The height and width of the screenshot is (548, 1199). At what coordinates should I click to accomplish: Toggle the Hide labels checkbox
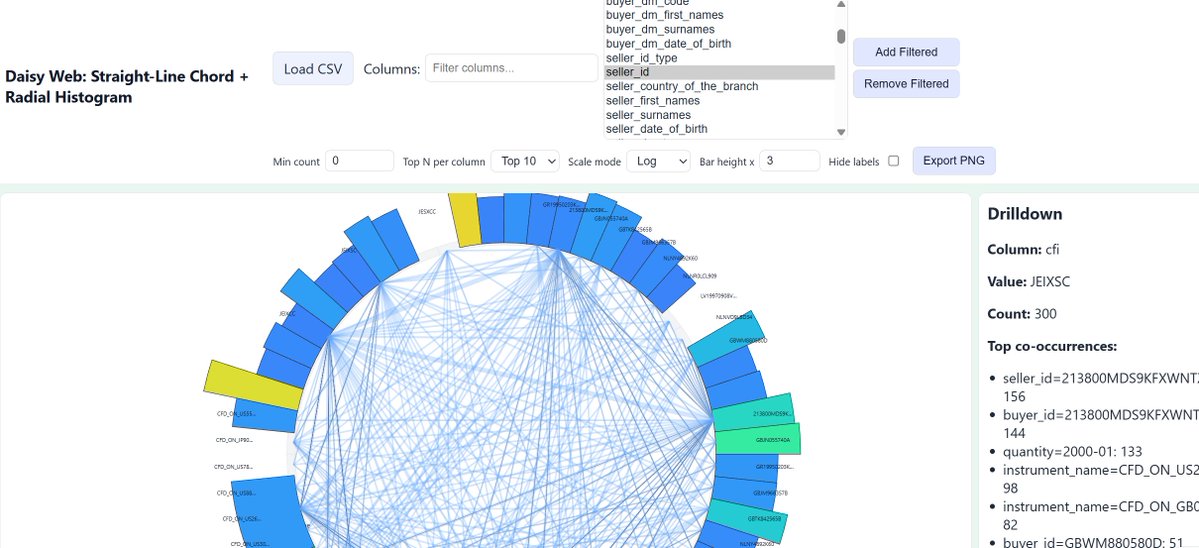point(893,161)
